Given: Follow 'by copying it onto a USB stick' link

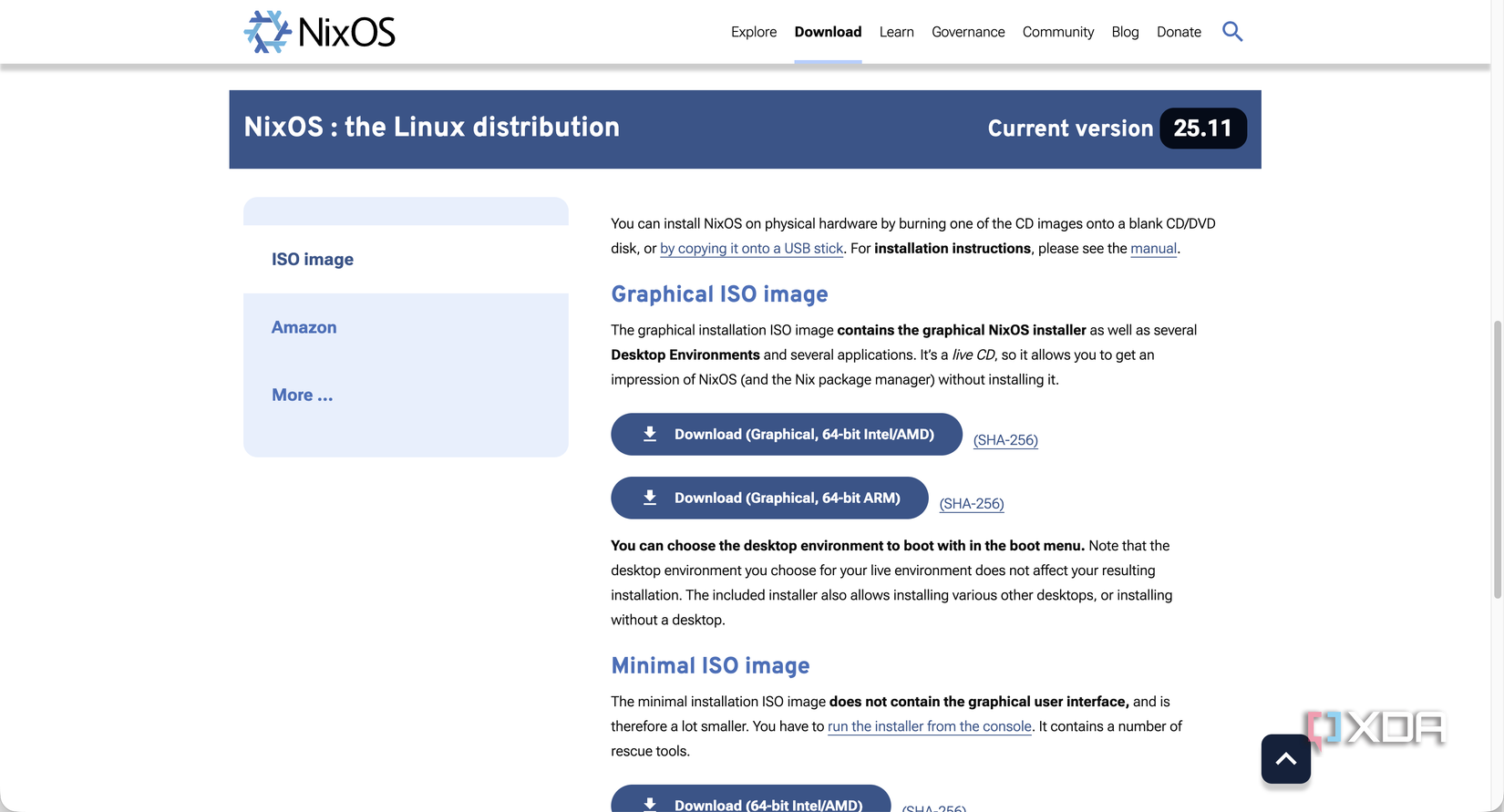Looking at the screenshot, I should pyautogui.click(x=752, y=248).
